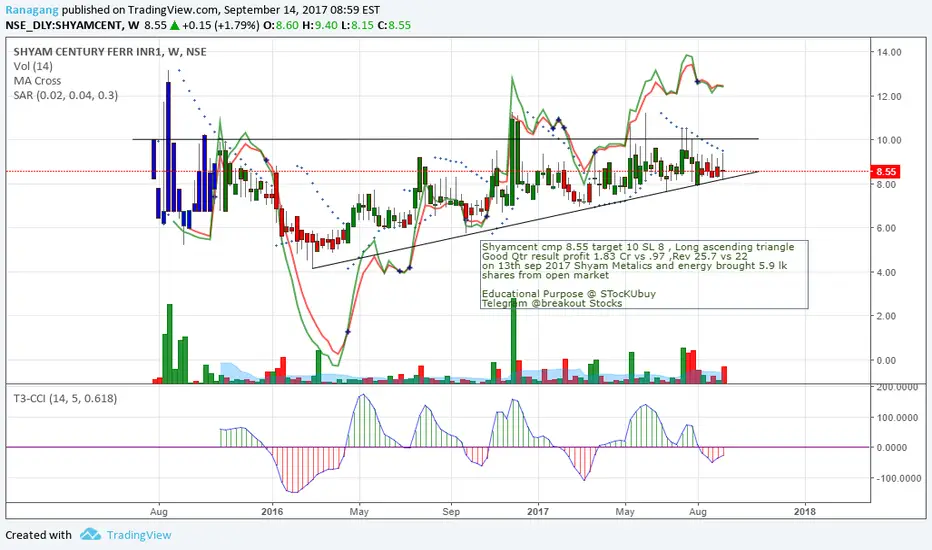Click the 'Created with' footer text
Image resolution: width=932 pixels, height=550 pixels.
(39, 535)
